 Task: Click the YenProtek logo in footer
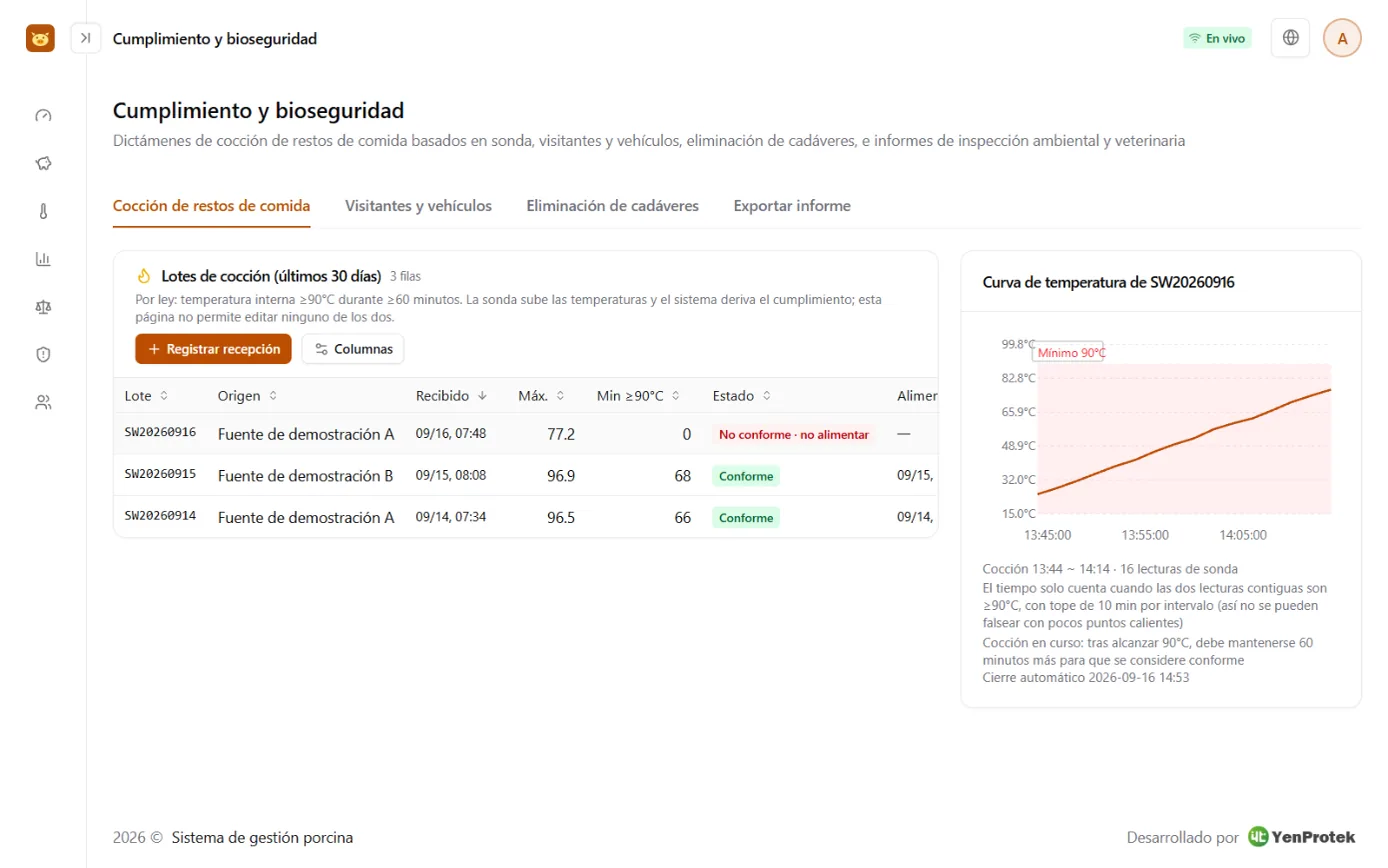click(1302, 837)
